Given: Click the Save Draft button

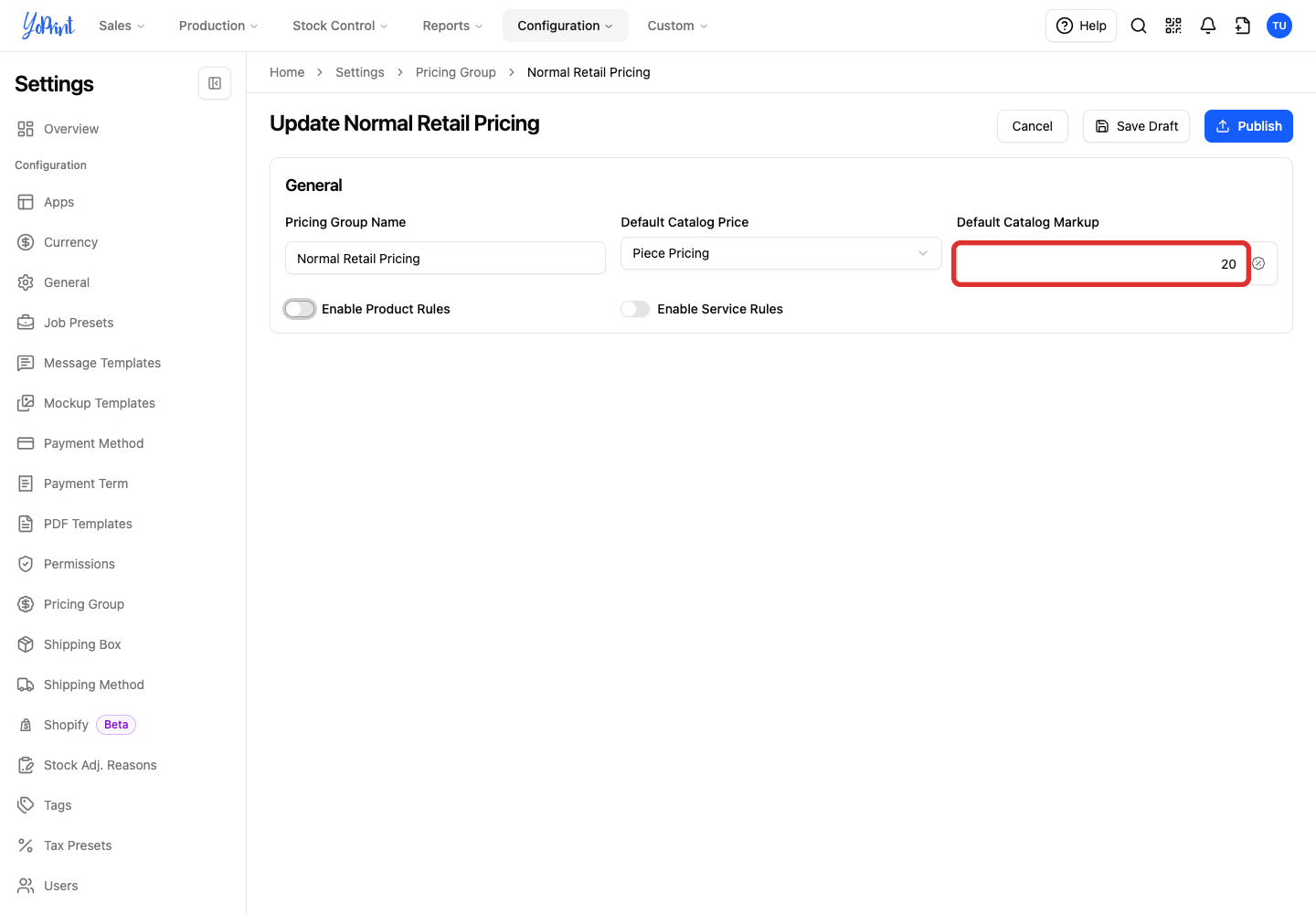Looking at the screenshot, I should click(x=1136, y=126).
